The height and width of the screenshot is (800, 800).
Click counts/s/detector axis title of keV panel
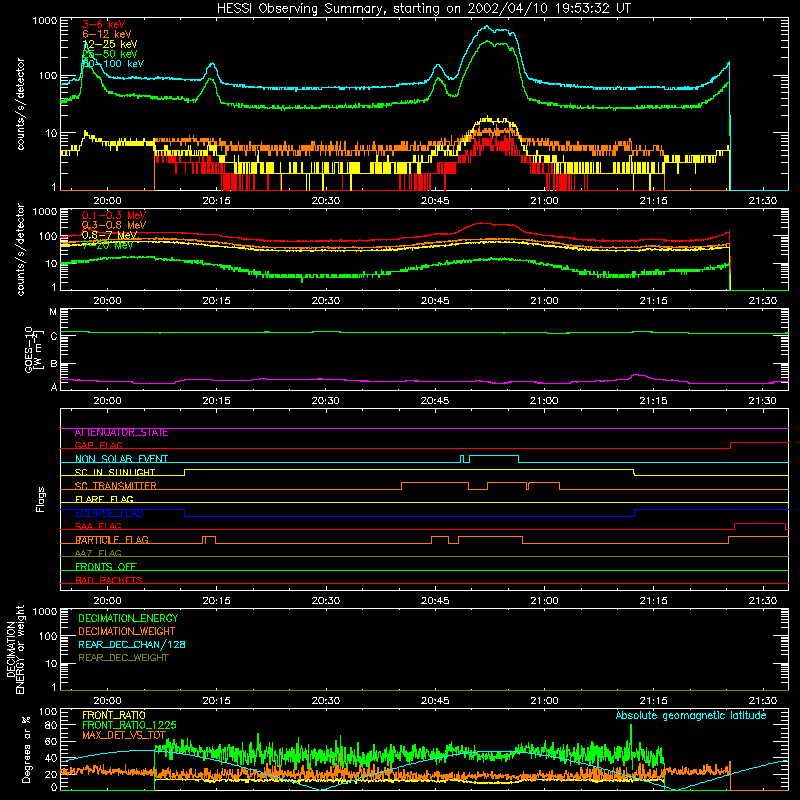(21, 104)
